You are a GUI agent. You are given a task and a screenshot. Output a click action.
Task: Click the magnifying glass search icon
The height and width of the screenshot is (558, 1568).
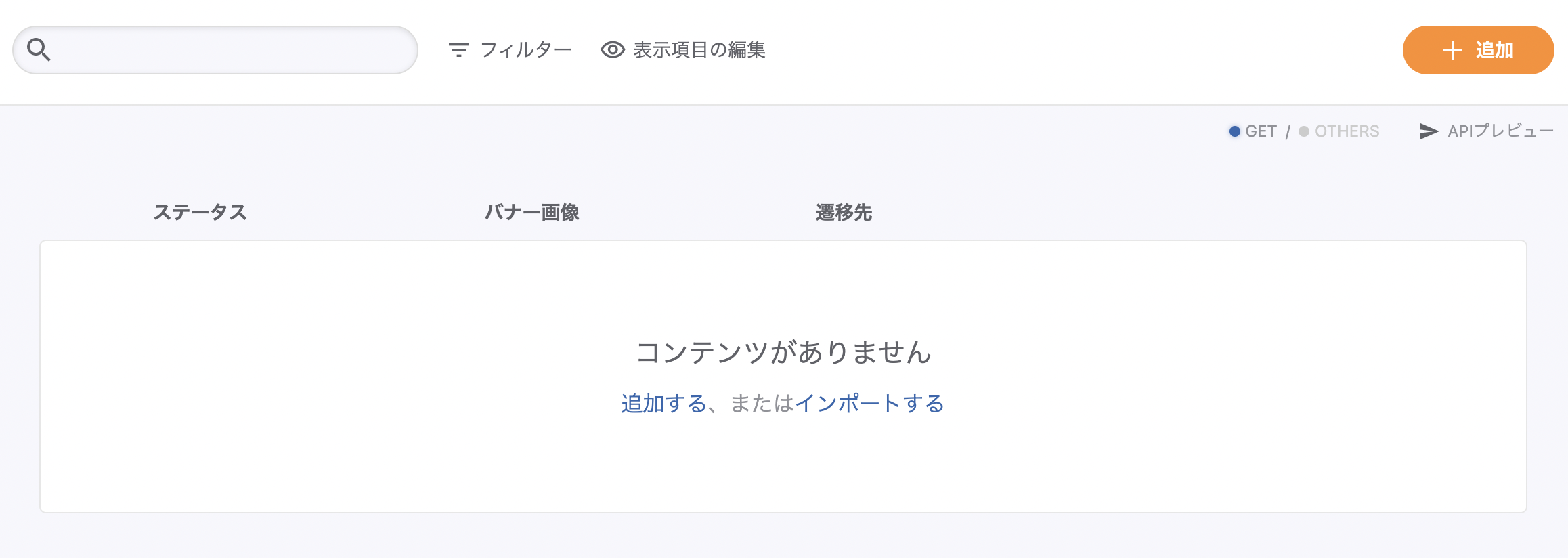(39, 49)
